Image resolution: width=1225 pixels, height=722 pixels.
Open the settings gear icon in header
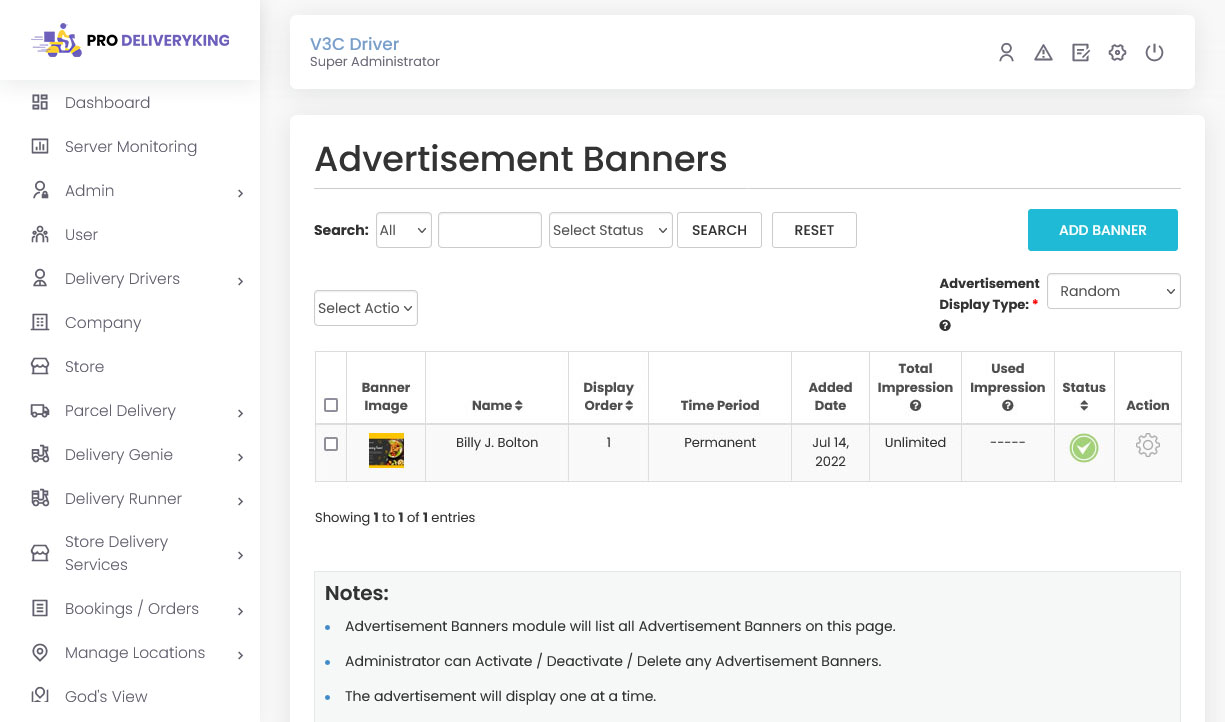[1118, 53]
